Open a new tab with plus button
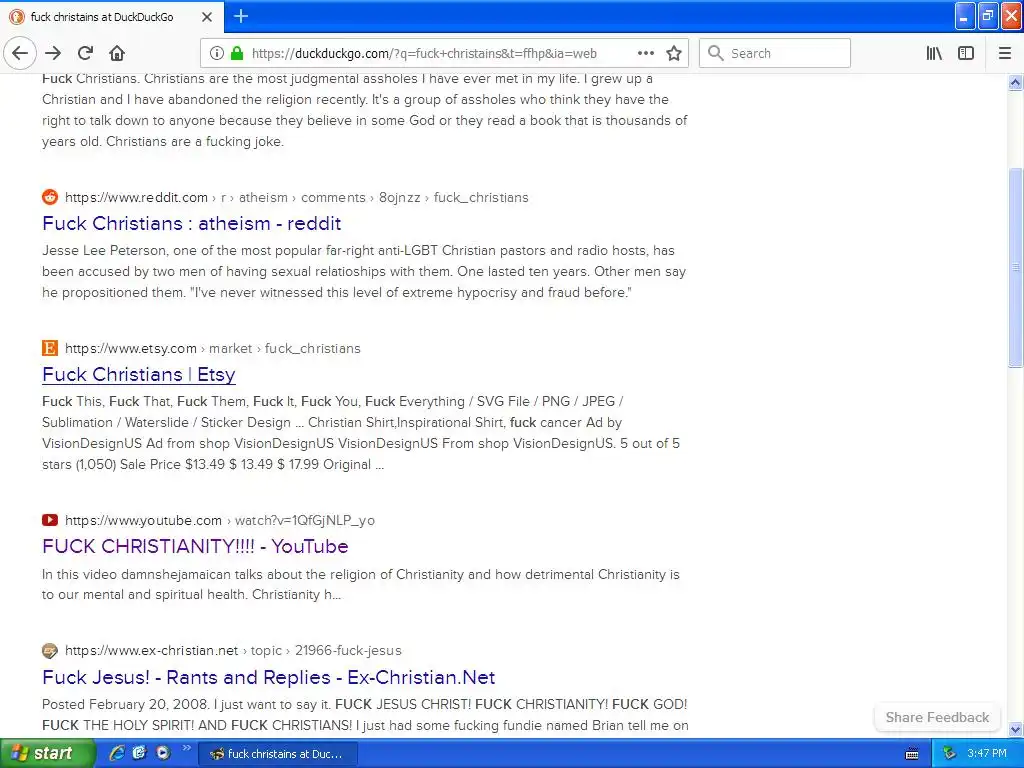 [241, 16]
